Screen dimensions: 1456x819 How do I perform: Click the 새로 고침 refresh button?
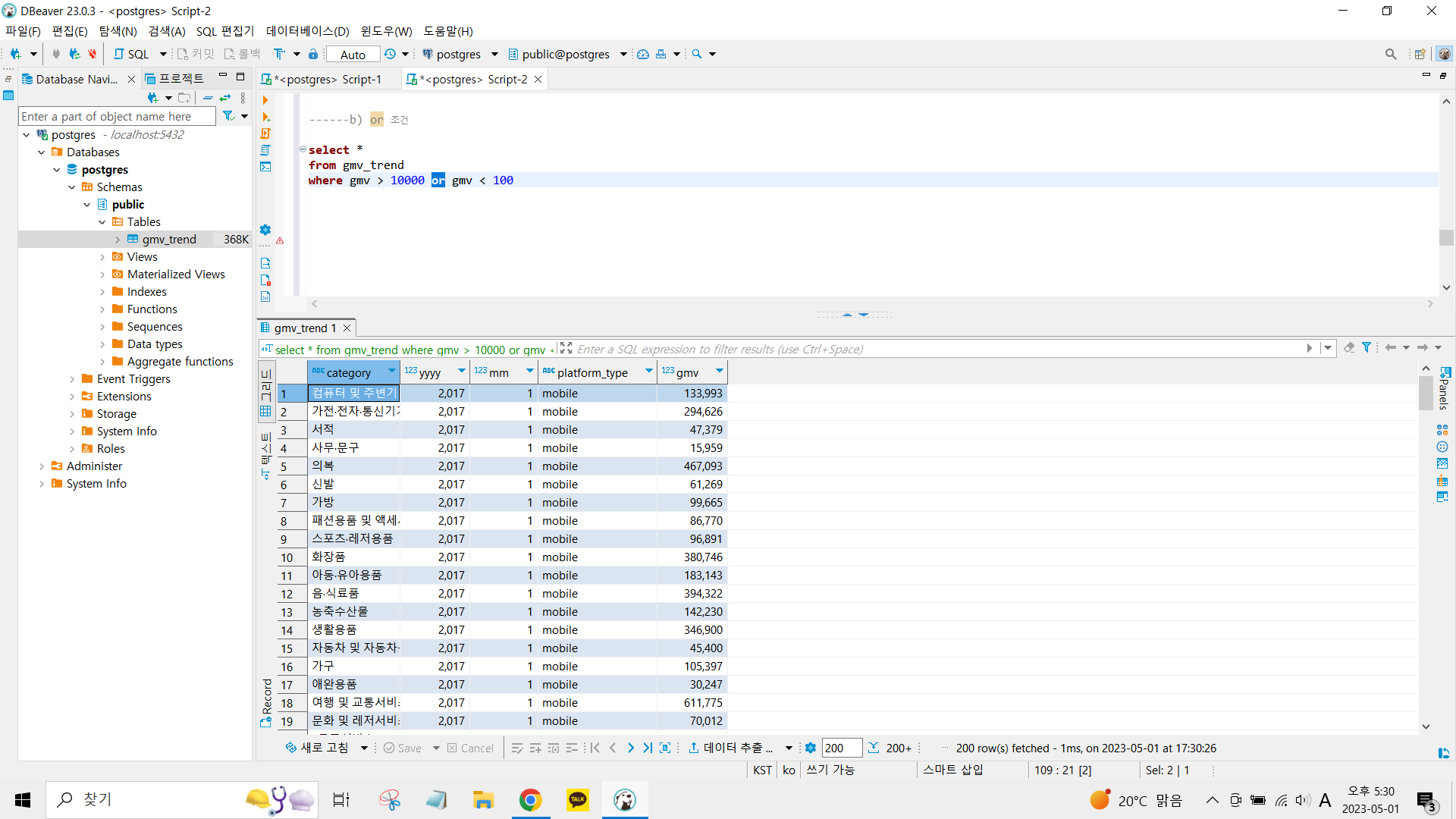[318, 748]
